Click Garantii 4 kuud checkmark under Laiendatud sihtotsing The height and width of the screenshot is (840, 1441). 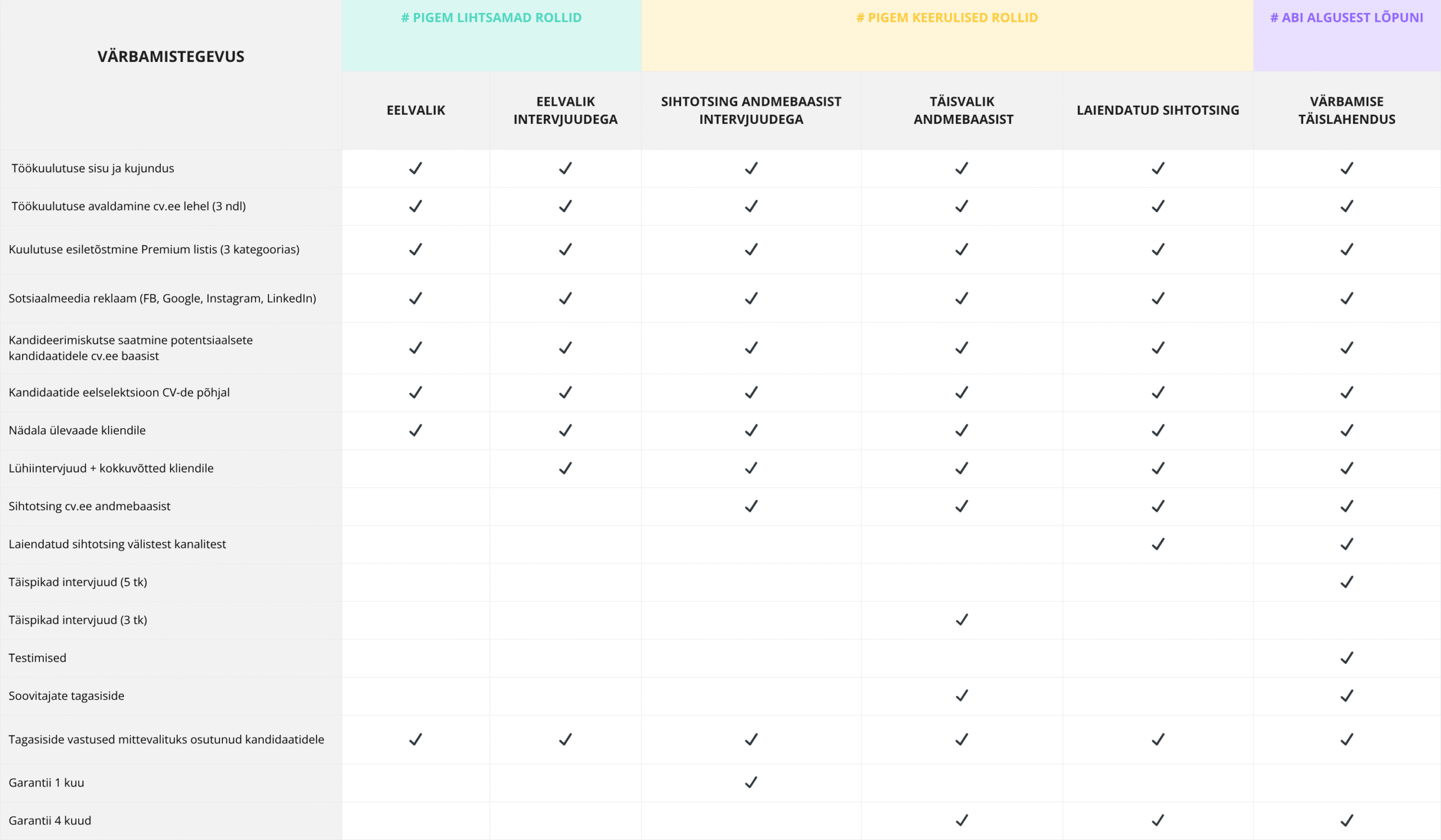pyautogui.click(x=1158, y=820)
